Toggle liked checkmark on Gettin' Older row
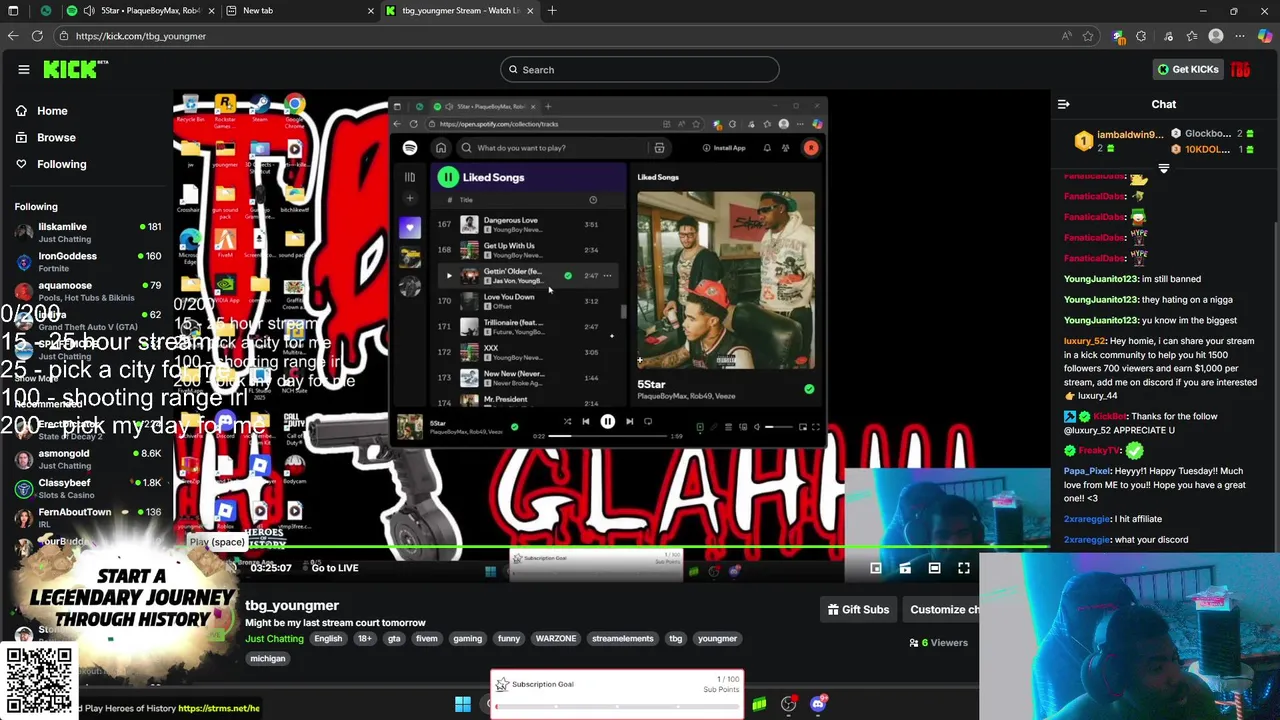Image resolution: width=1280 pixels, height=720 pixels. pyautogui.click(x=568, y=275)
